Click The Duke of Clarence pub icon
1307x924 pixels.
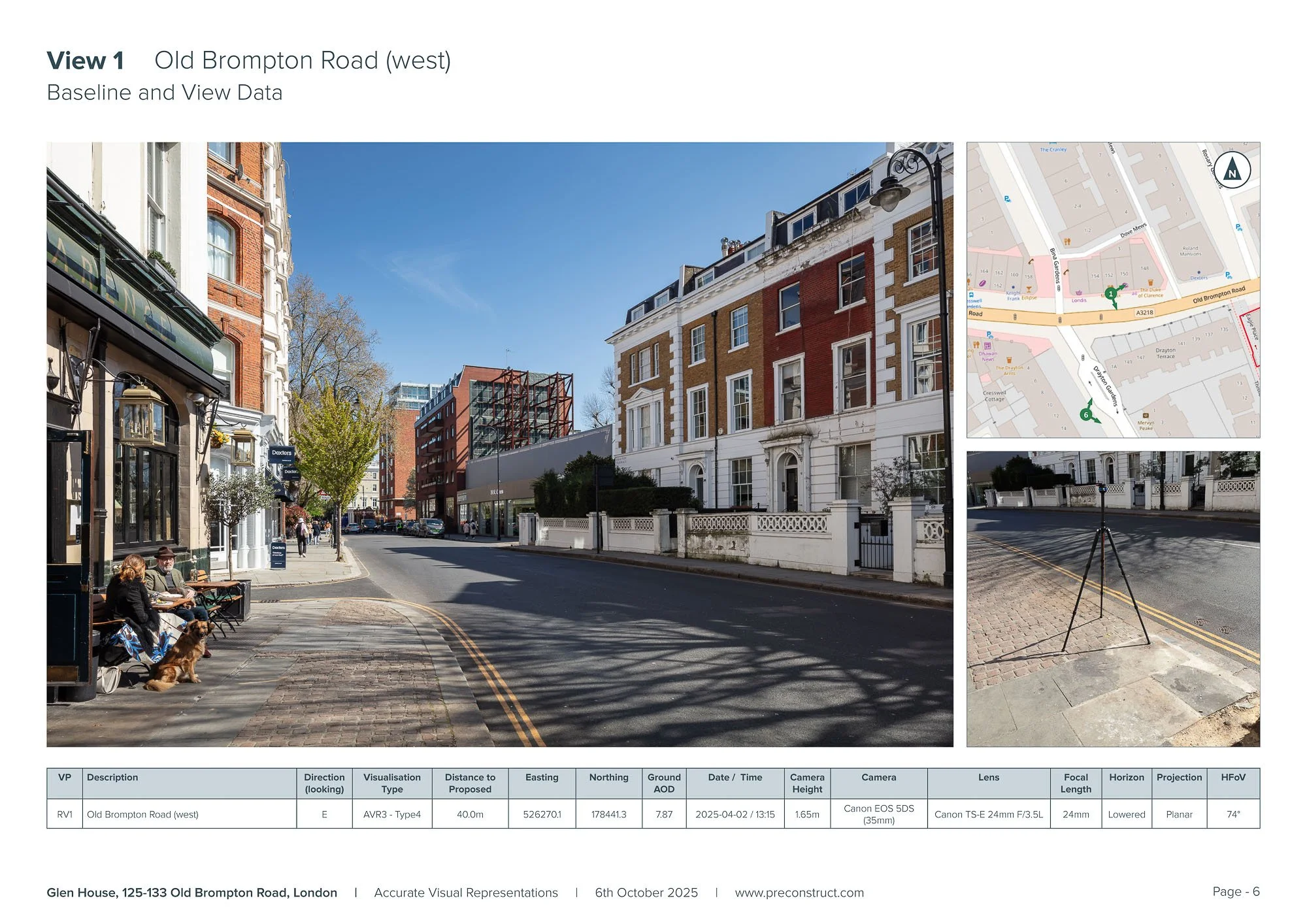point(1150,282)
